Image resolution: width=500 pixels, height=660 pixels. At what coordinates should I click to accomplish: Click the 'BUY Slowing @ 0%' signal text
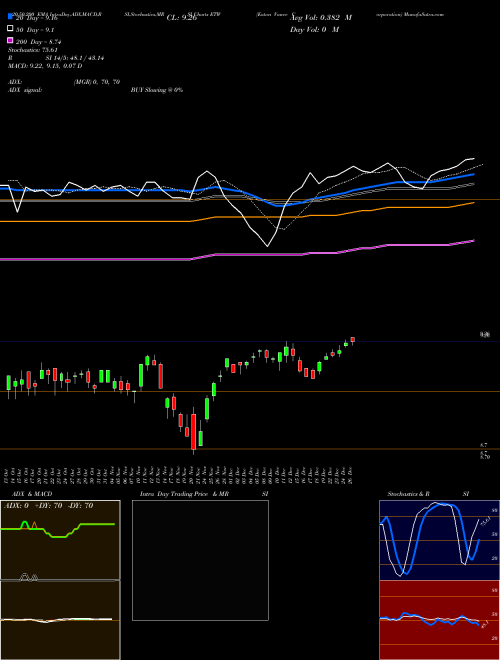157,90
